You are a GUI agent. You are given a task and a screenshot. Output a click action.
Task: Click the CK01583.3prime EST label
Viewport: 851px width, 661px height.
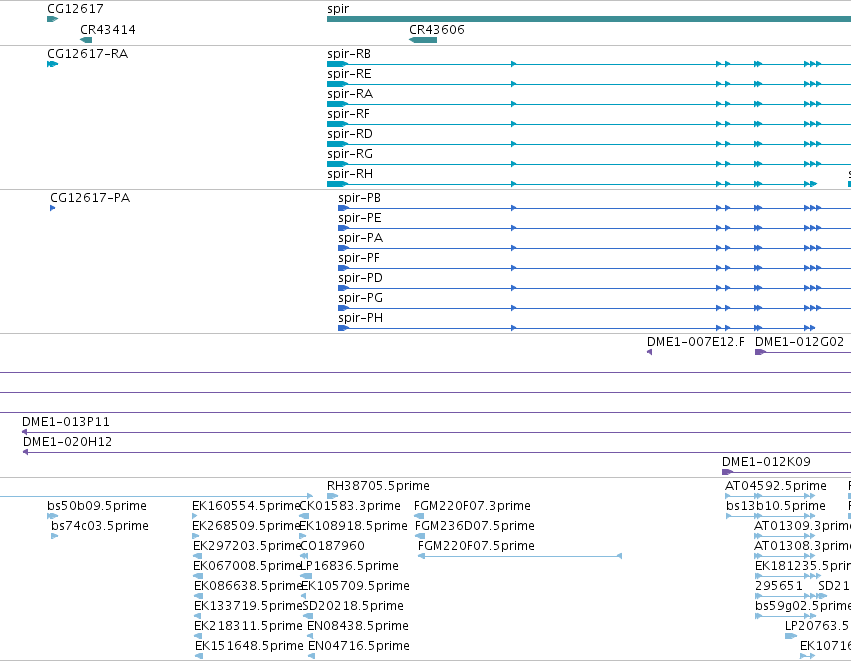pyautogui.click(x=350, y=506)
